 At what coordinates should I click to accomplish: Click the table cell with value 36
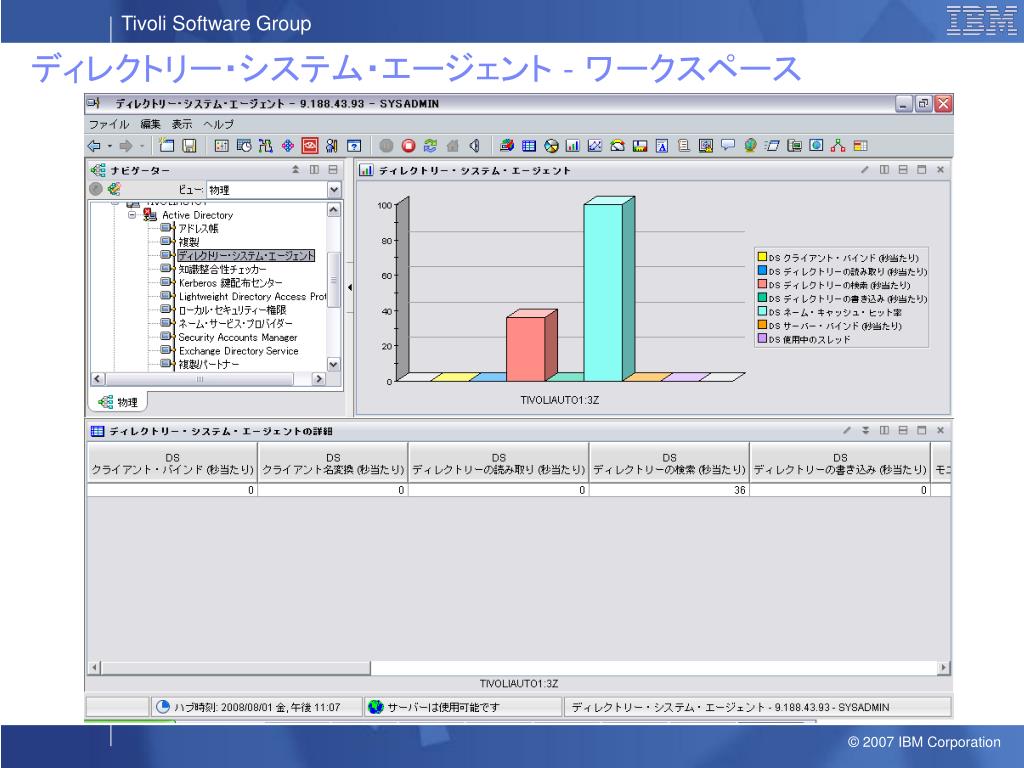pos(669,490)
